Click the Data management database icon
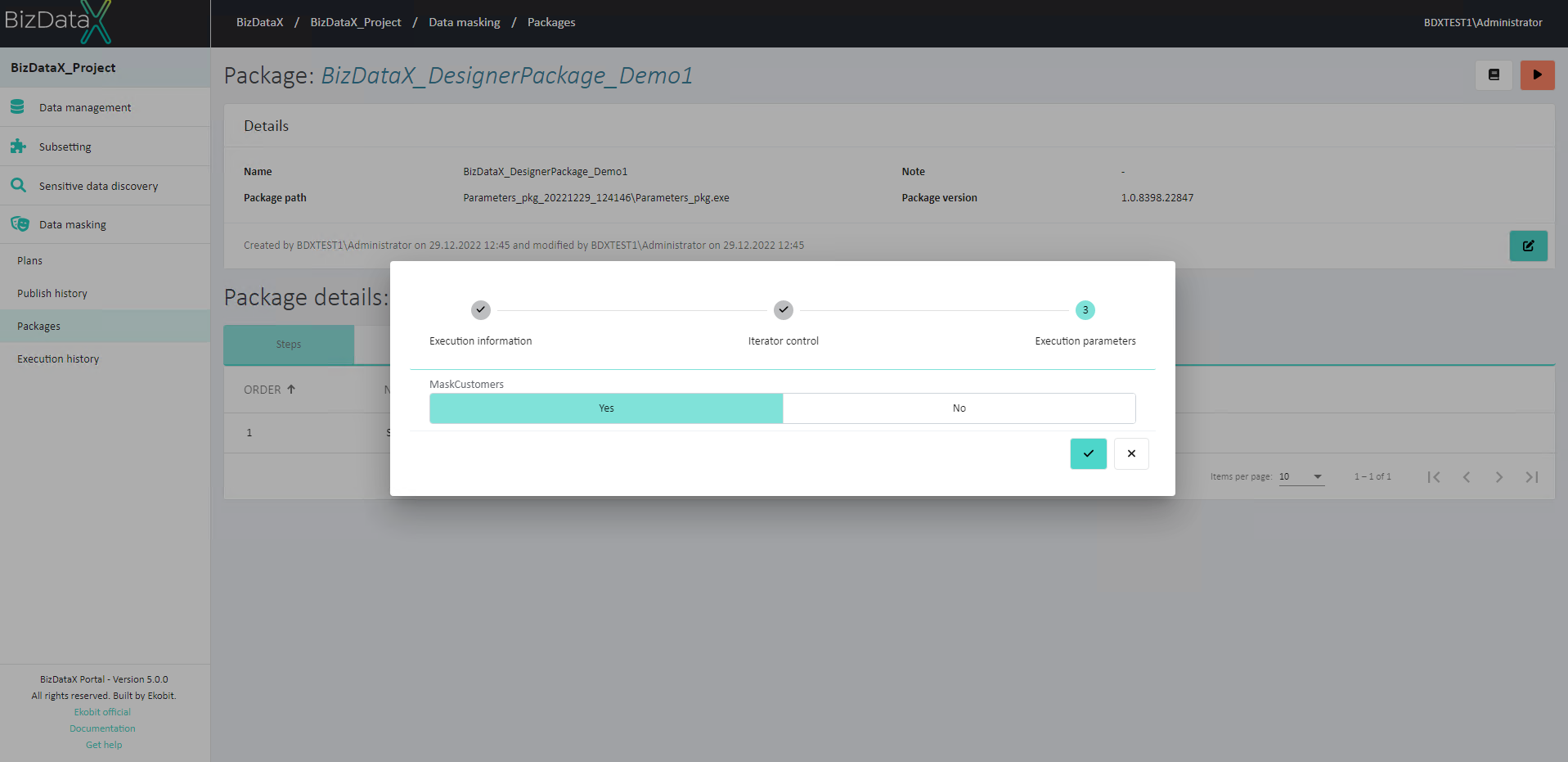 (x=17, y=107)
